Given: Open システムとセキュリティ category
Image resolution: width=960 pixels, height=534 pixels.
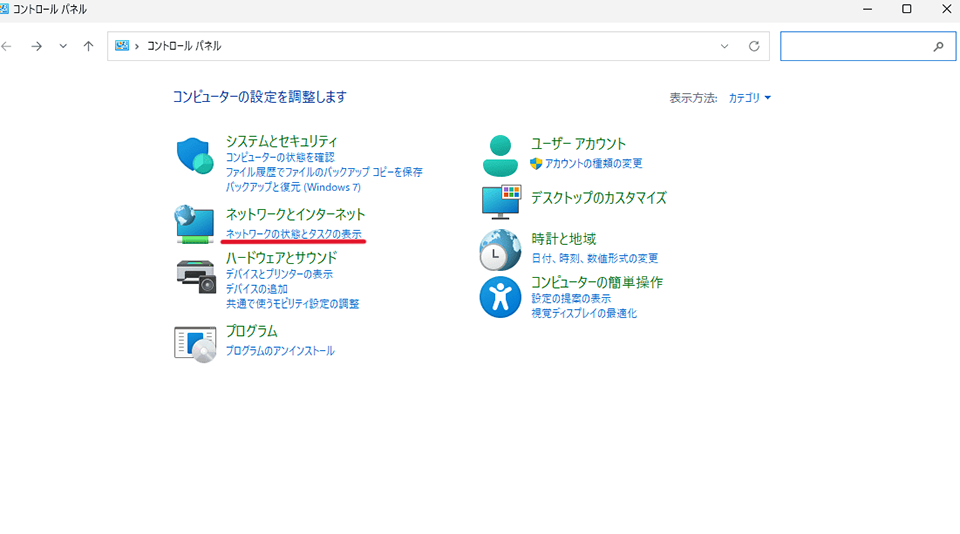Looking at the screenshot, I should pos(281,141).
